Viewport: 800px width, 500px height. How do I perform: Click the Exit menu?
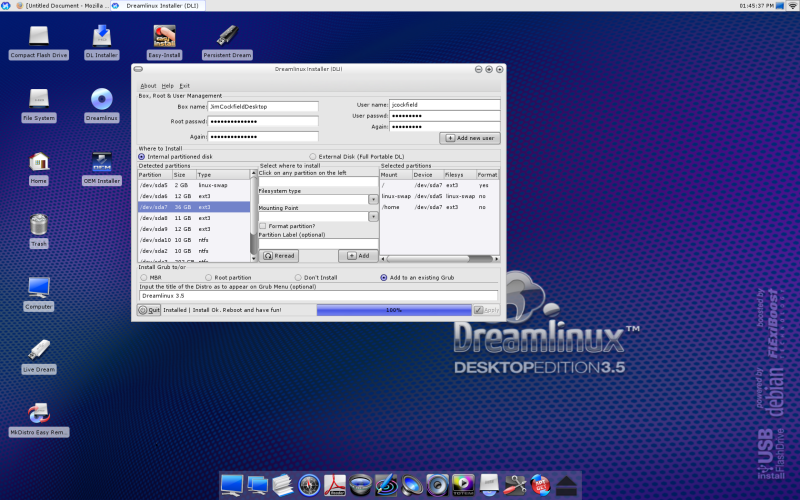tap(185, 86)
